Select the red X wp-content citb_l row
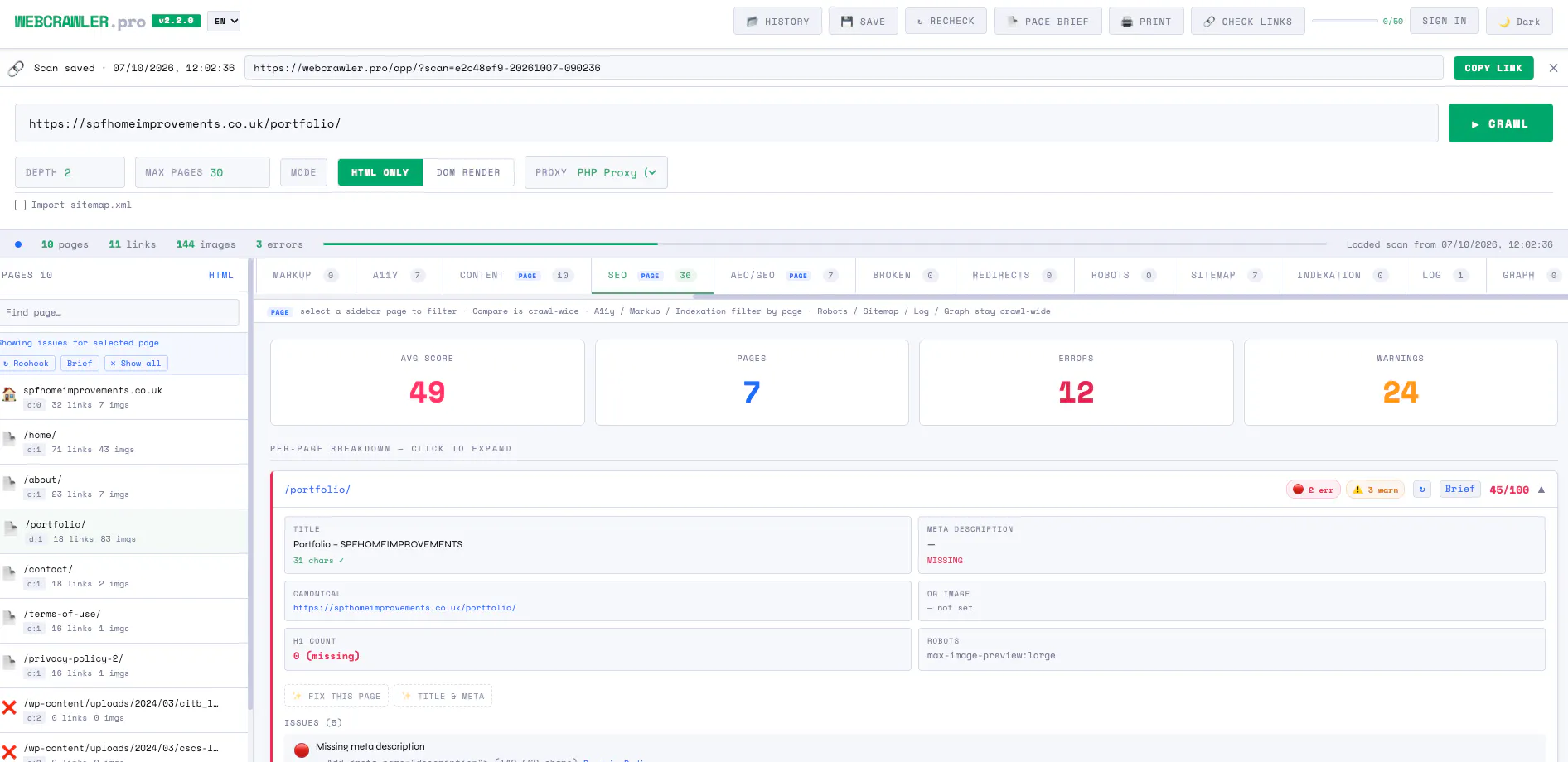Image resolution: width=1568 pixels, height=762 pixels. coord(124,710)
